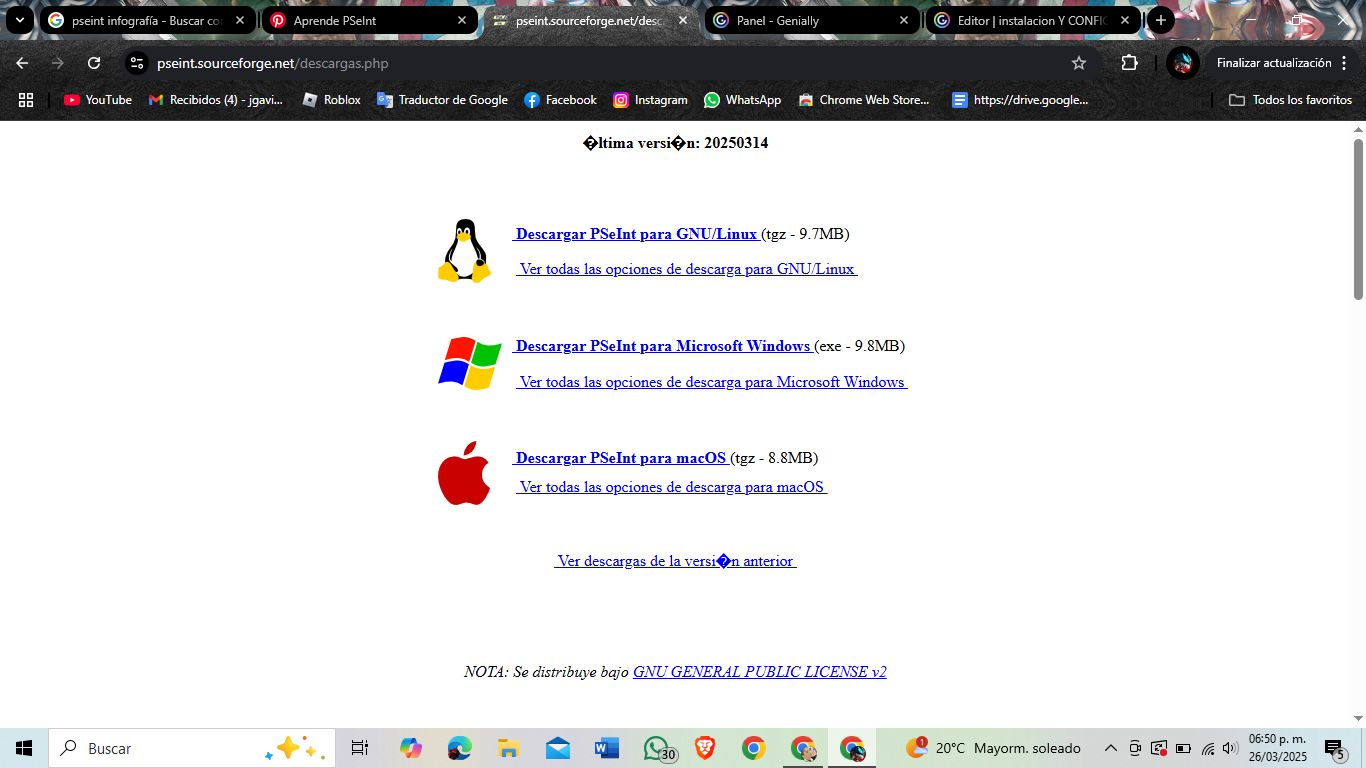Expand hidden system tray icons
Screen dimensions: 1366x768
(1110, 747)
